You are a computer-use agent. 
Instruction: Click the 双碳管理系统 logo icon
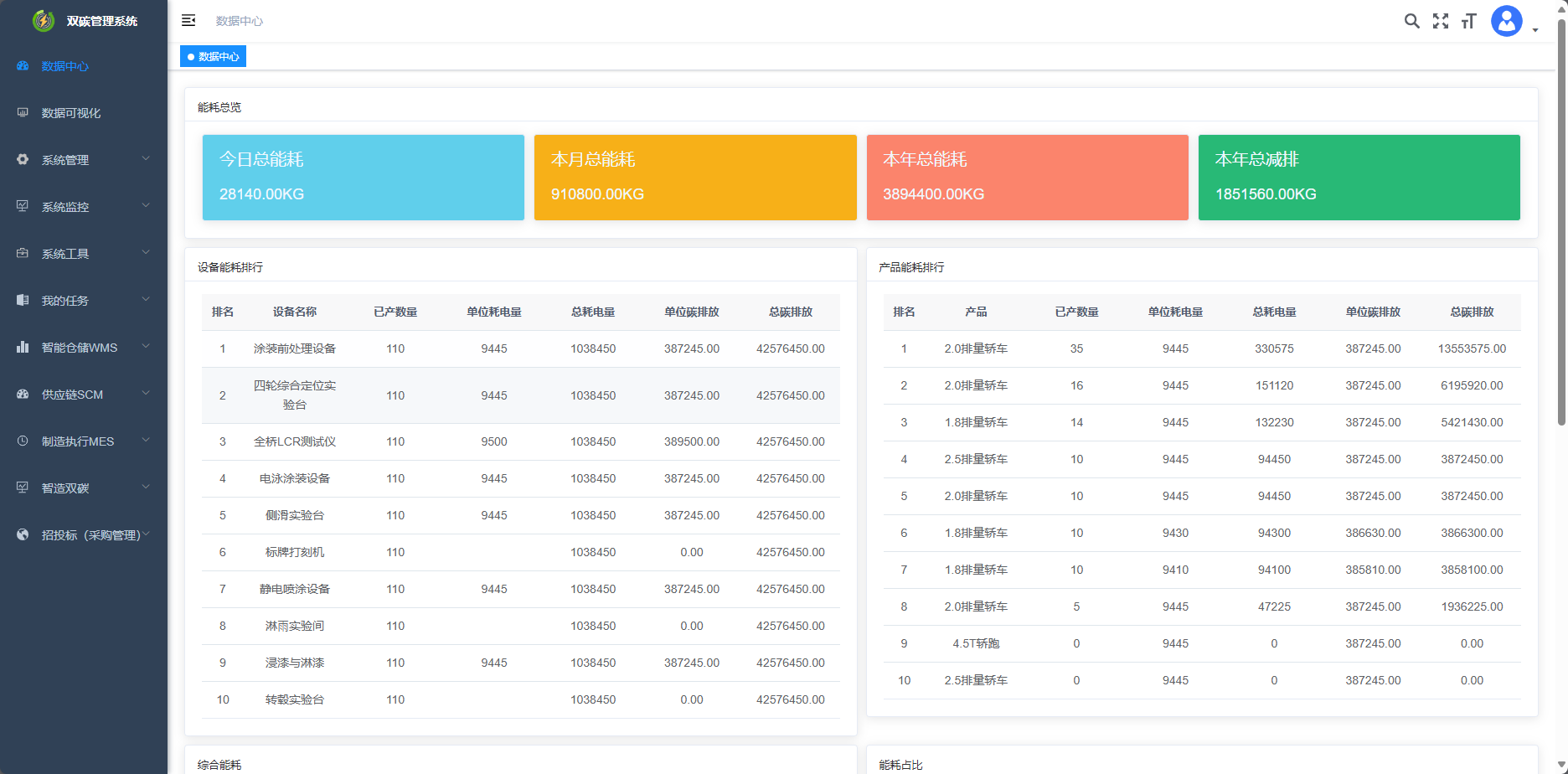pos(44,21)
